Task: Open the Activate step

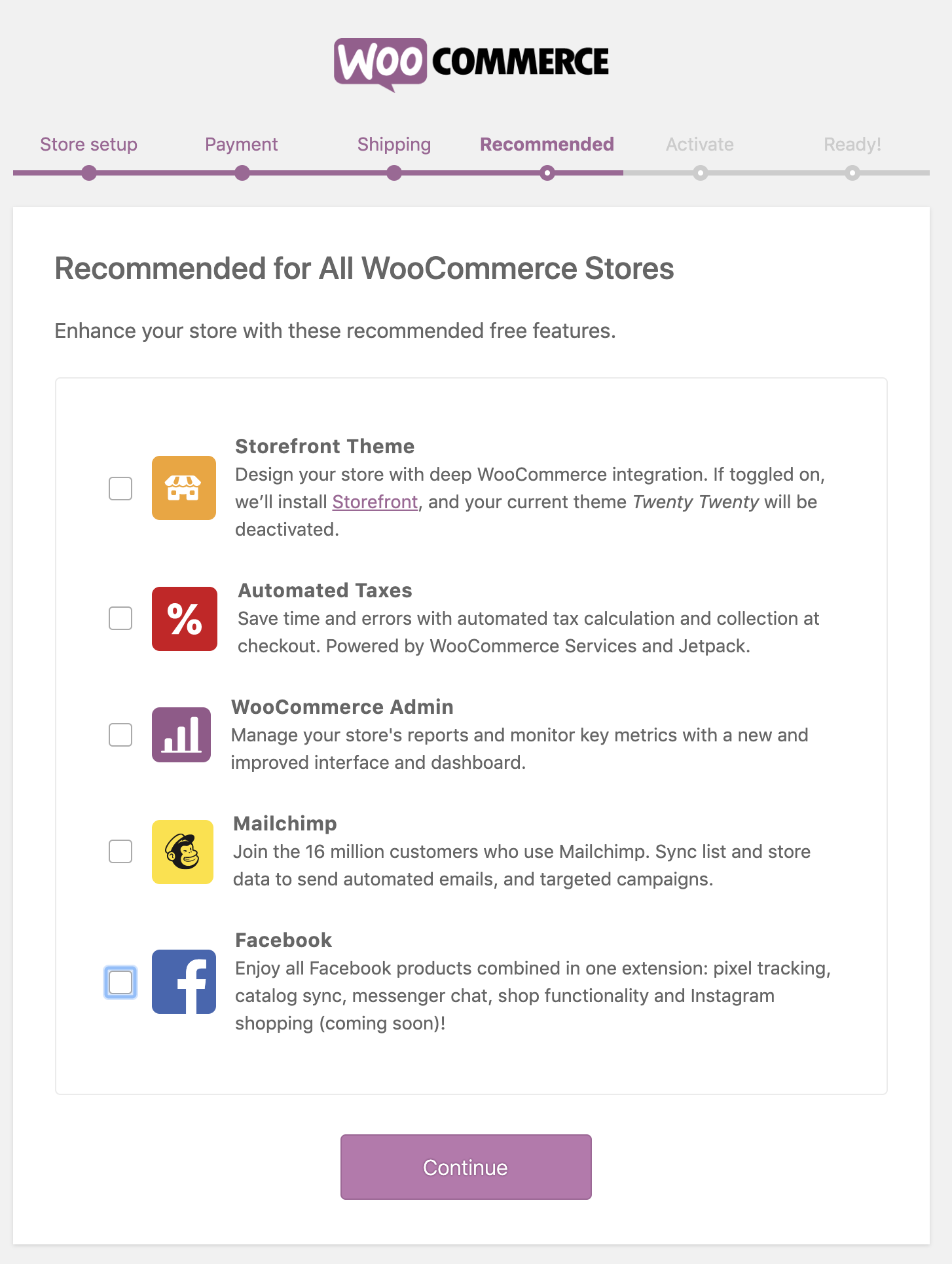Action: pyautogui.click(x=699, y=144)
